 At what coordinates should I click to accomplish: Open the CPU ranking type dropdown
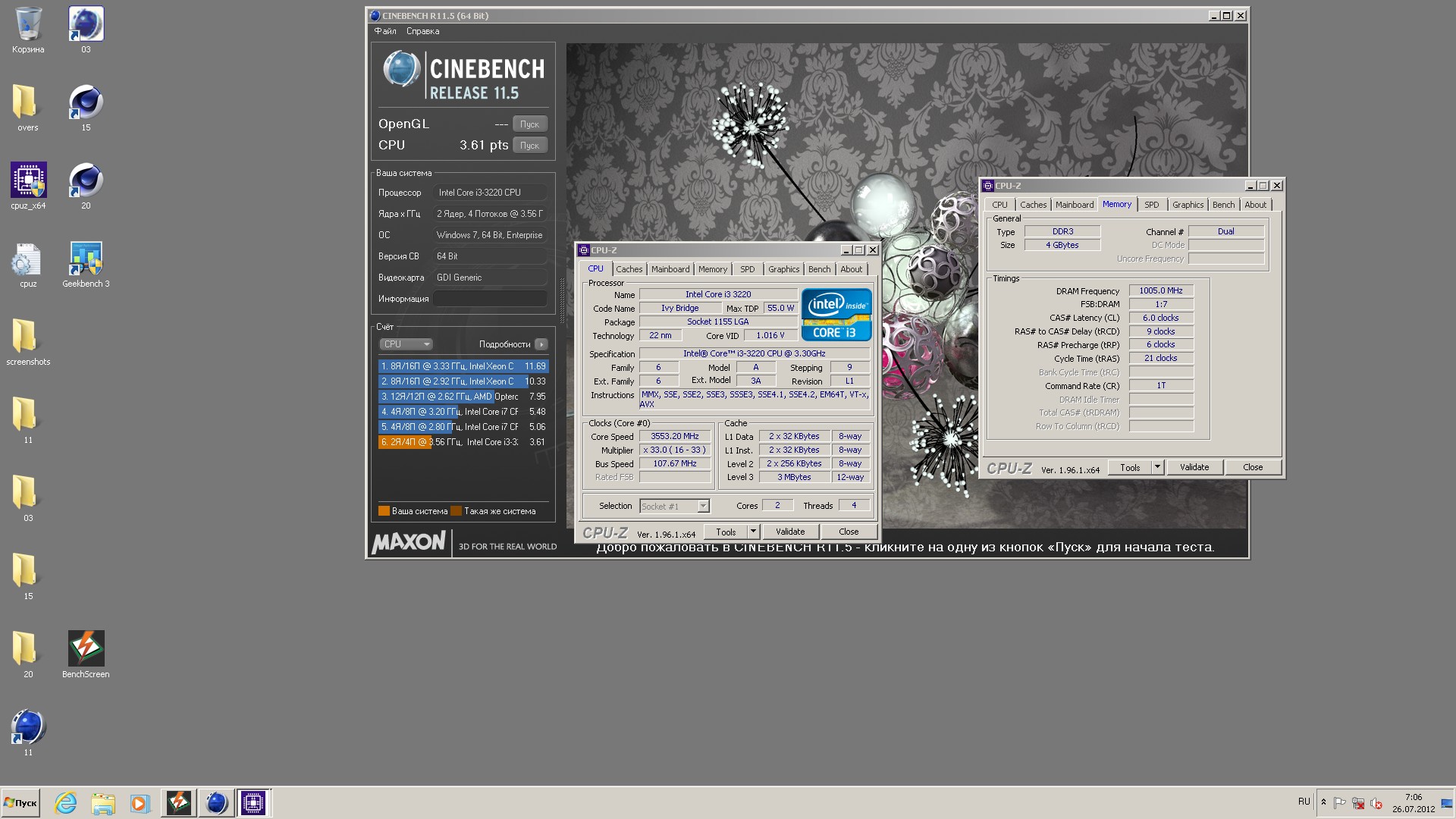click(x=406, y=344)
